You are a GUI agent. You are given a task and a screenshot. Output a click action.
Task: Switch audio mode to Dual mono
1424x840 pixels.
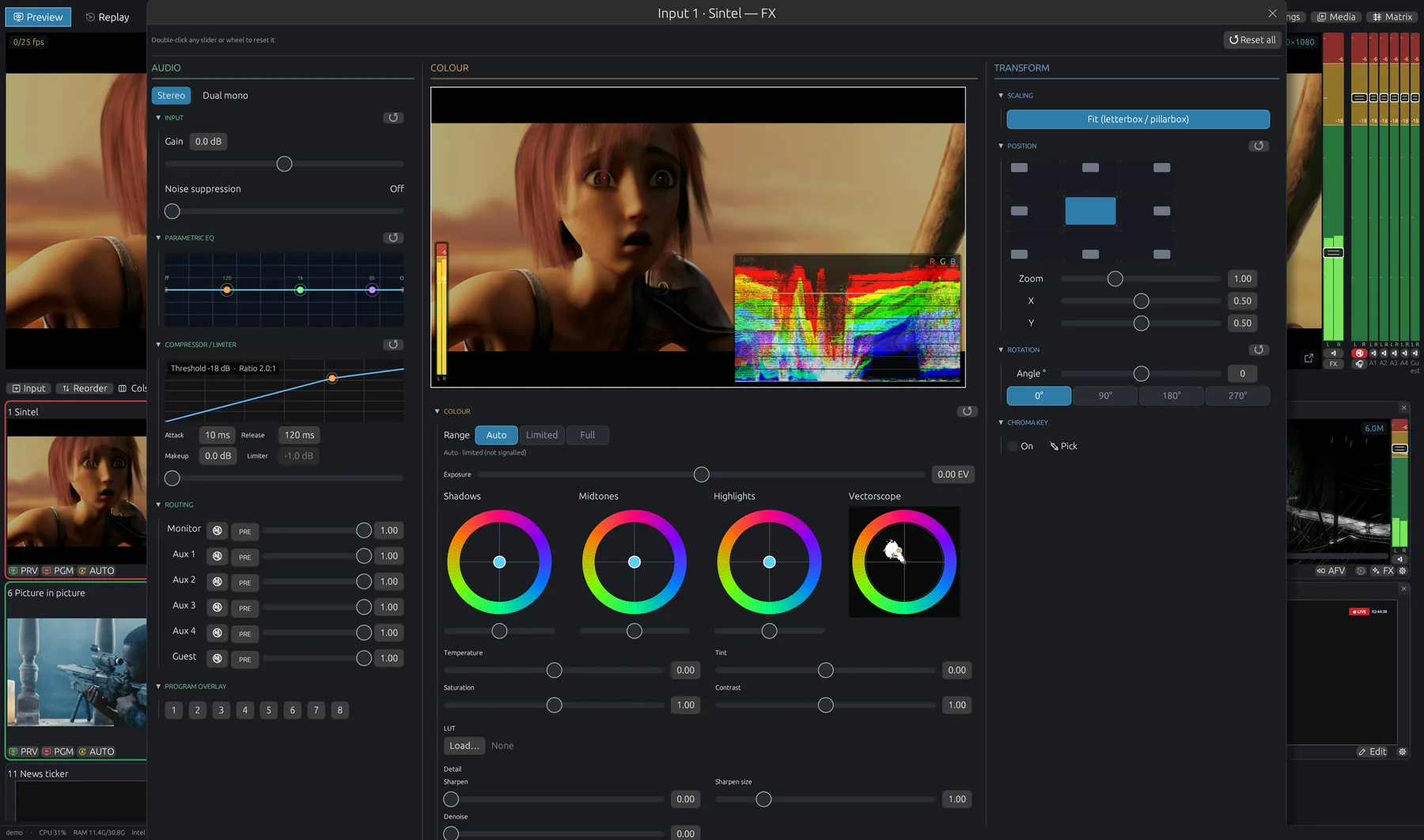click(x=225, y=96)
